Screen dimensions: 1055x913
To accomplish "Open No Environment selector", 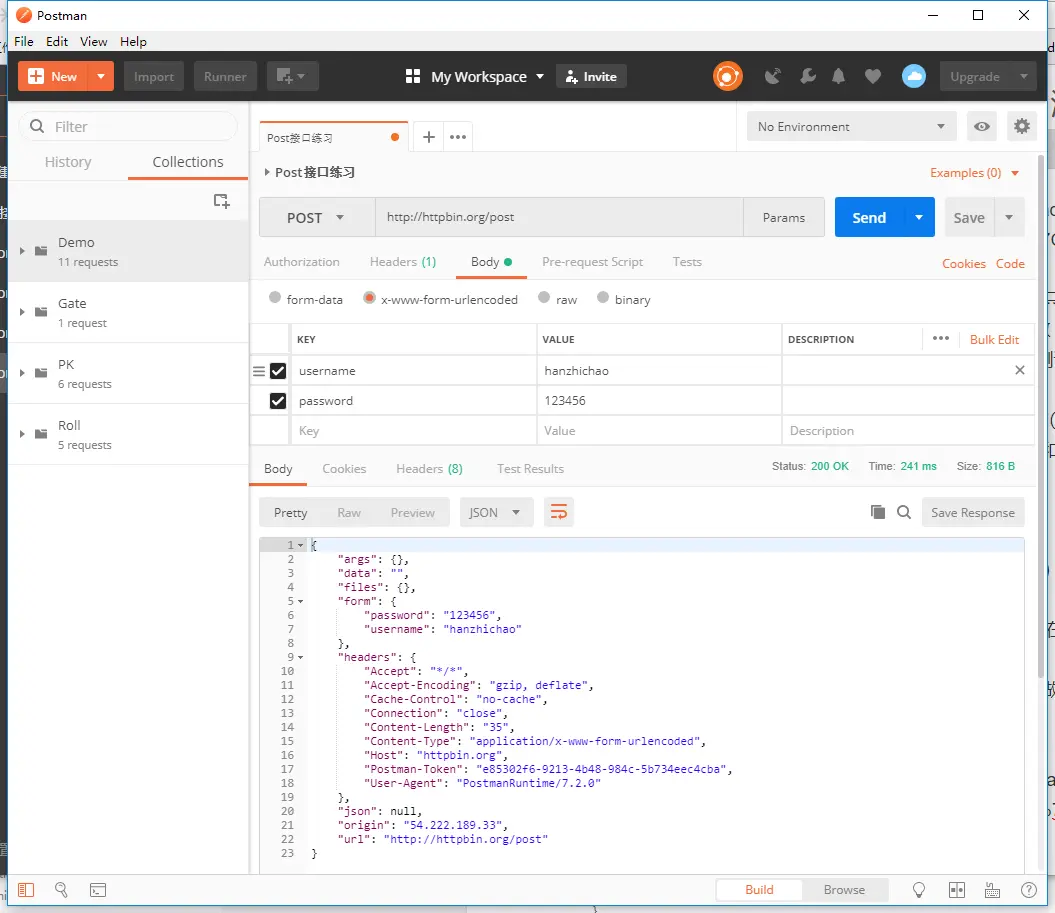I will tap(851, 126).
